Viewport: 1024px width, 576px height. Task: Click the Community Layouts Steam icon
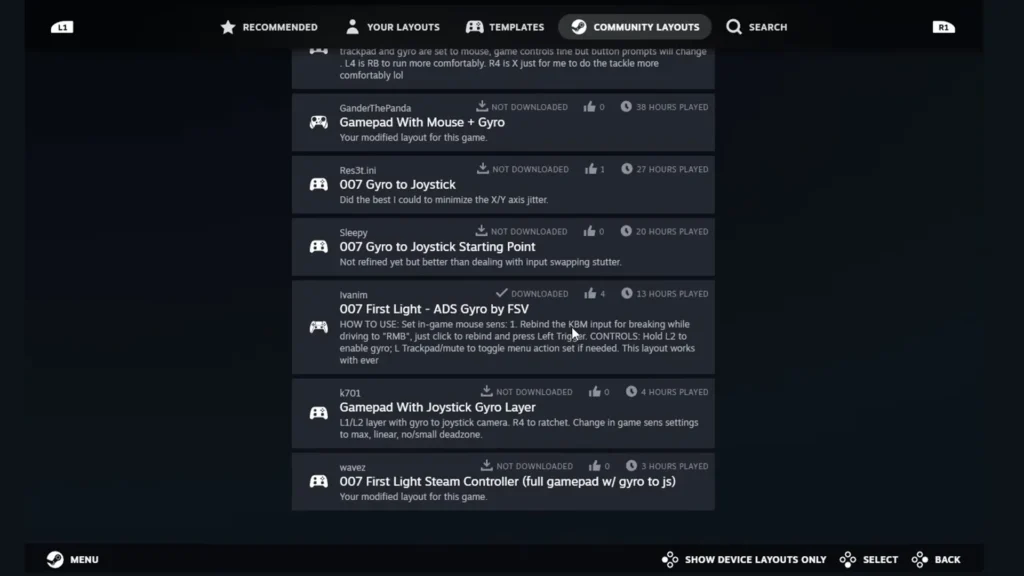pos(579,27)
